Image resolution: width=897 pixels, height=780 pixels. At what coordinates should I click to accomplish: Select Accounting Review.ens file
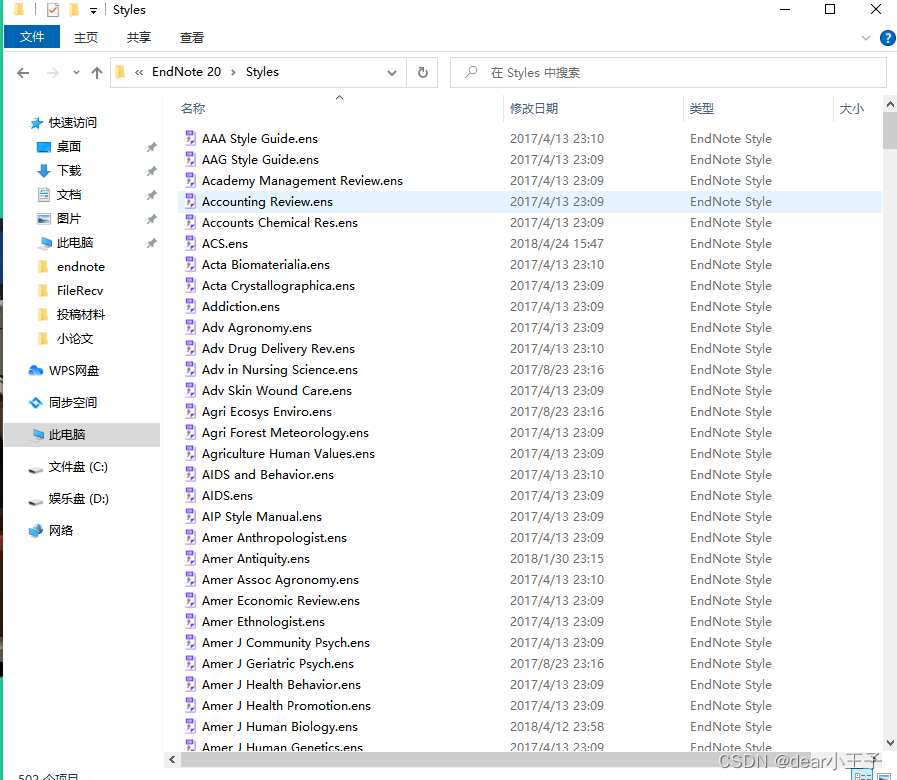click(530, 201)
